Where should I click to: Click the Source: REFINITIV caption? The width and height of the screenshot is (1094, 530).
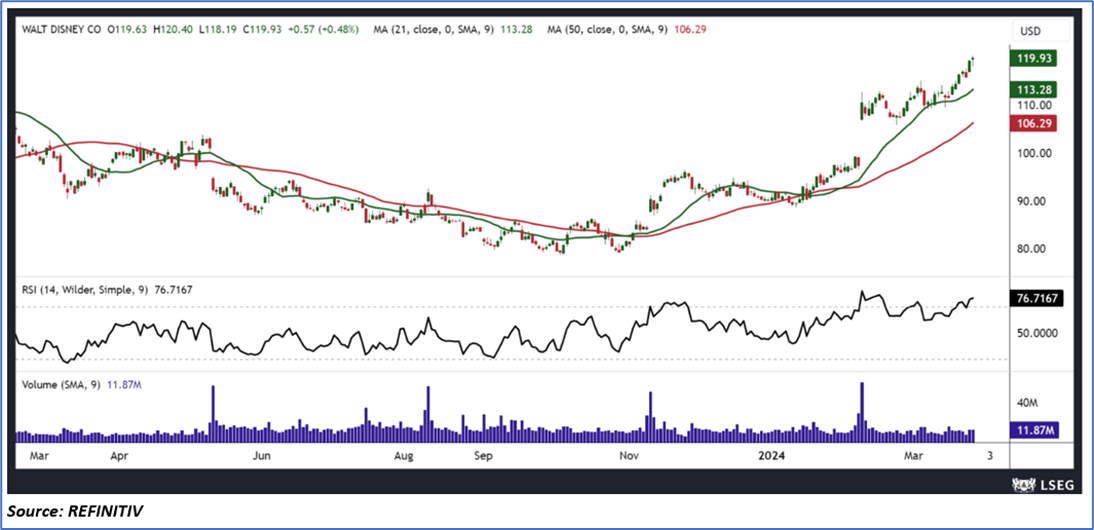(x=77, y=513)
